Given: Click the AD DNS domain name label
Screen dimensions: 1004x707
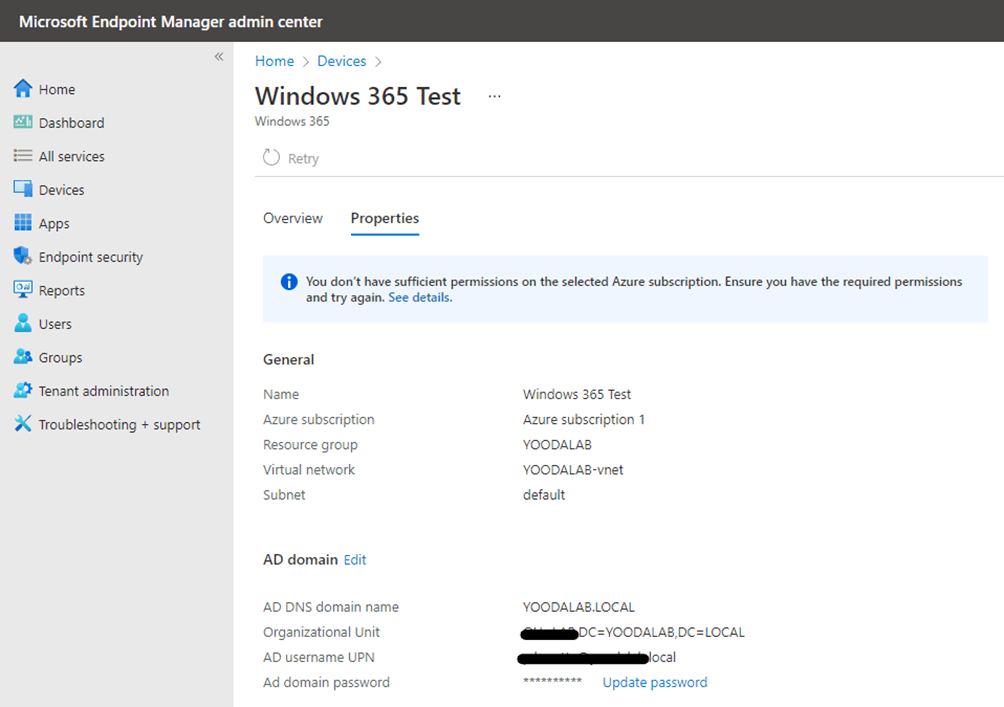Looking at the screenshot, I should [331, 606].
